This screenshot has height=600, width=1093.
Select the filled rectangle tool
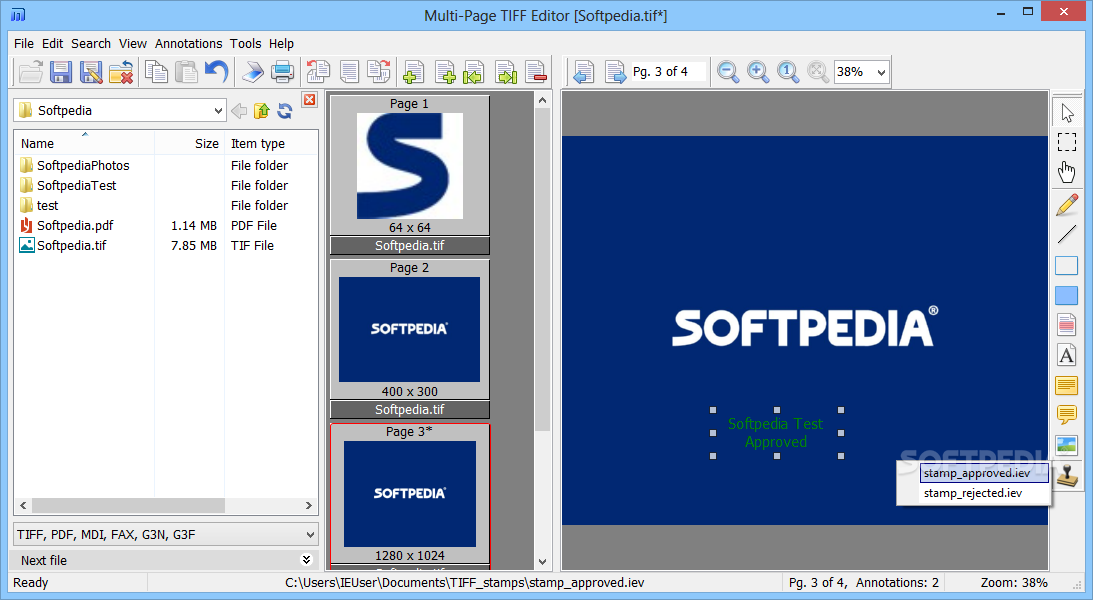pos(1067,295)
